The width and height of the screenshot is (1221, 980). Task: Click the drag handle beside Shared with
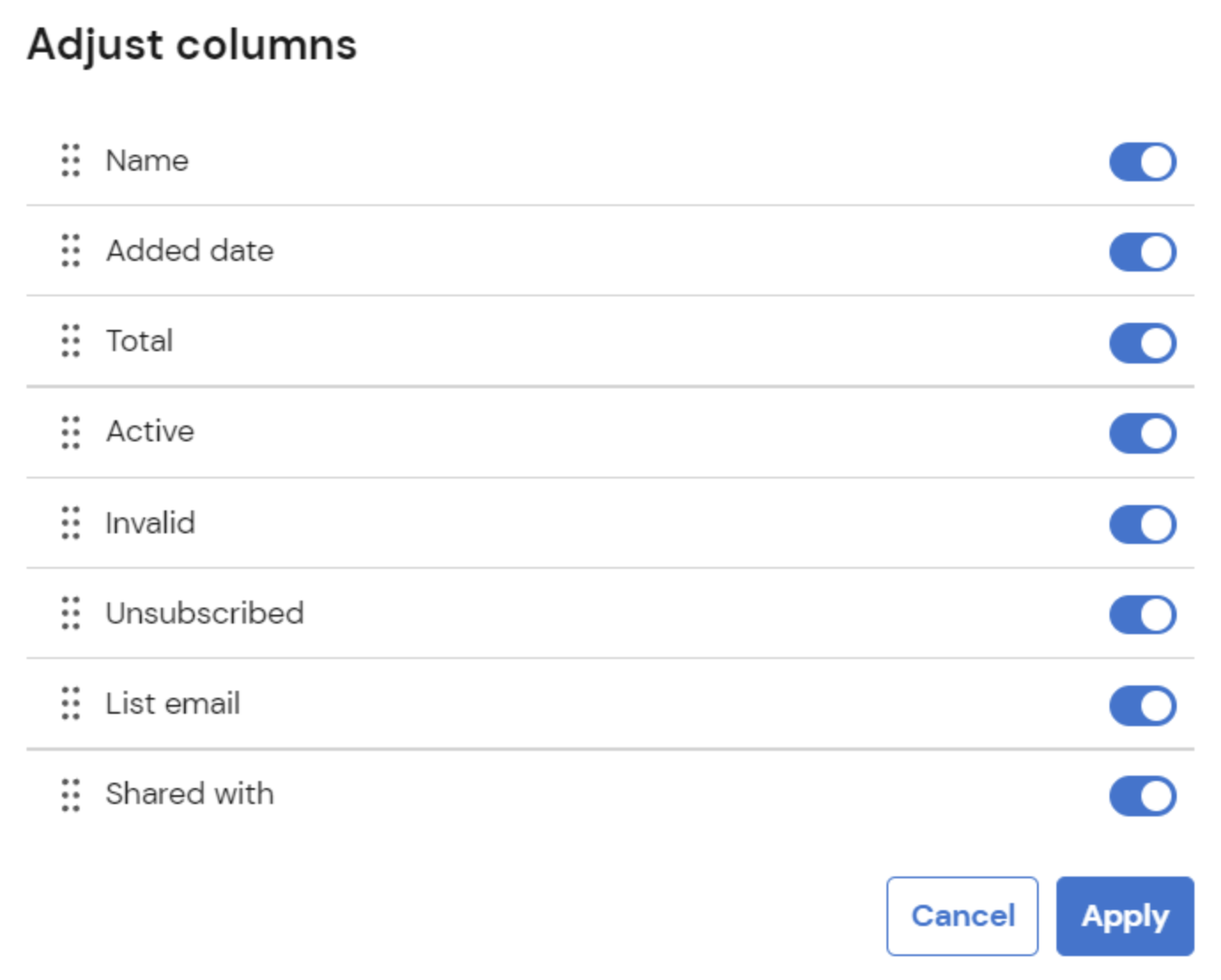(x=71, y=794)
